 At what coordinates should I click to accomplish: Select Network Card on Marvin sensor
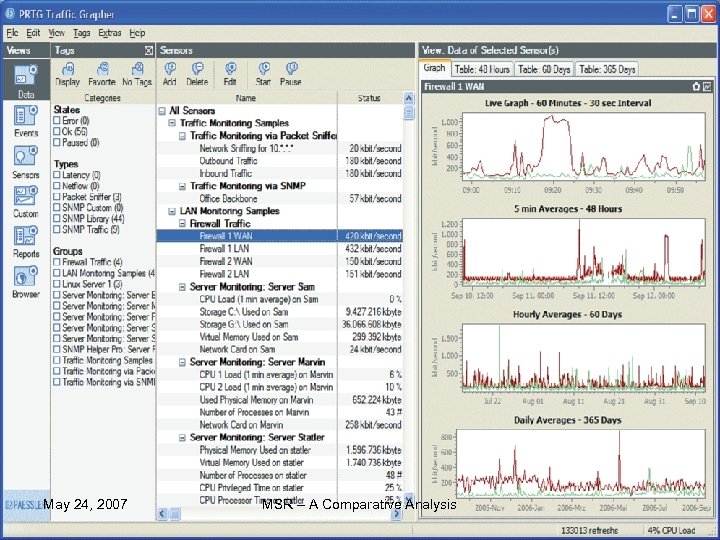280,425
